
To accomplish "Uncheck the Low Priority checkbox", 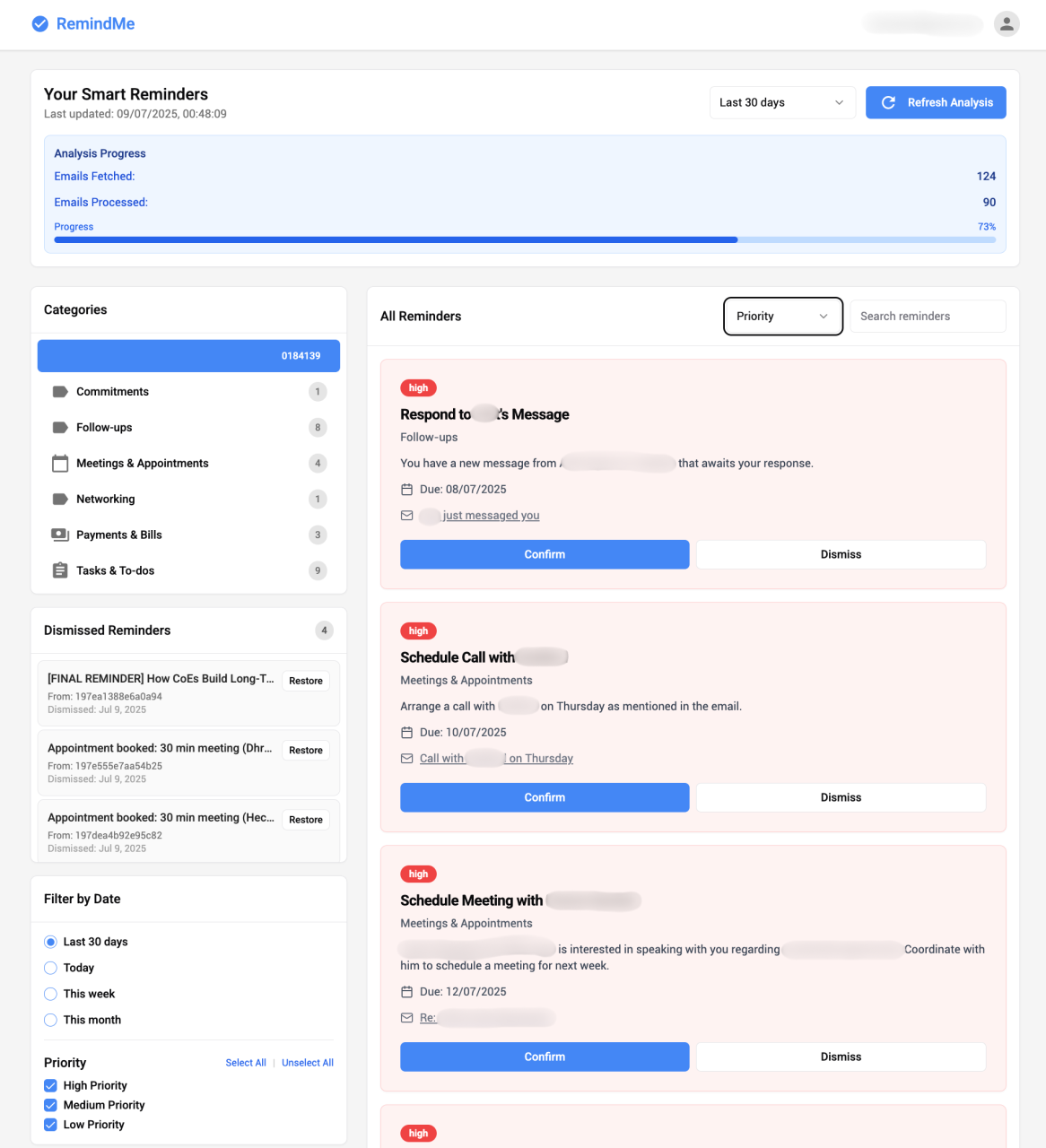I will [x=50, y=1125].
